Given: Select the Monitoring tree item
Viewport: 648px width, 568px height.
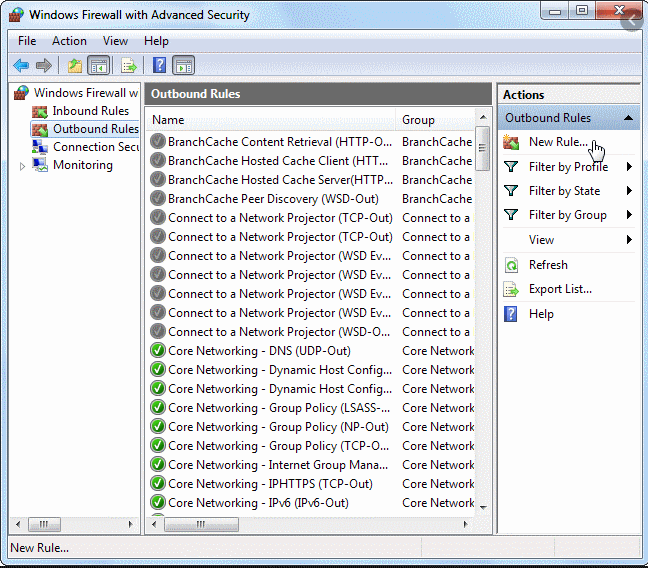Looking at the screenshot, I should pos(83,165).
